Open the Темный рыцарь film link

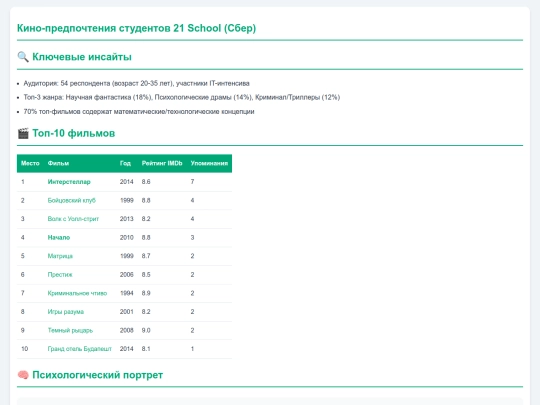coord(70,331)
